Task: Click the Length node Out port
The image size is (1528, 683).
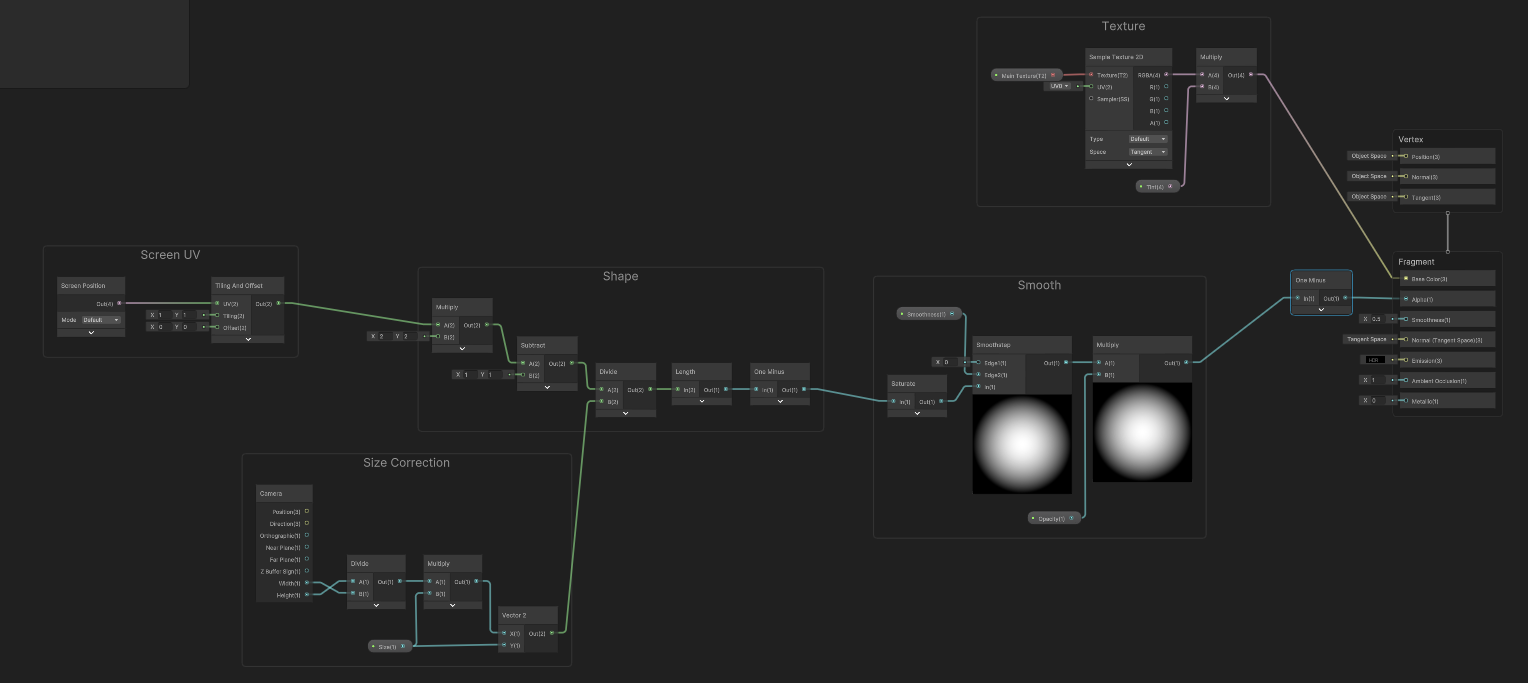Action: [x=729, y=390]
